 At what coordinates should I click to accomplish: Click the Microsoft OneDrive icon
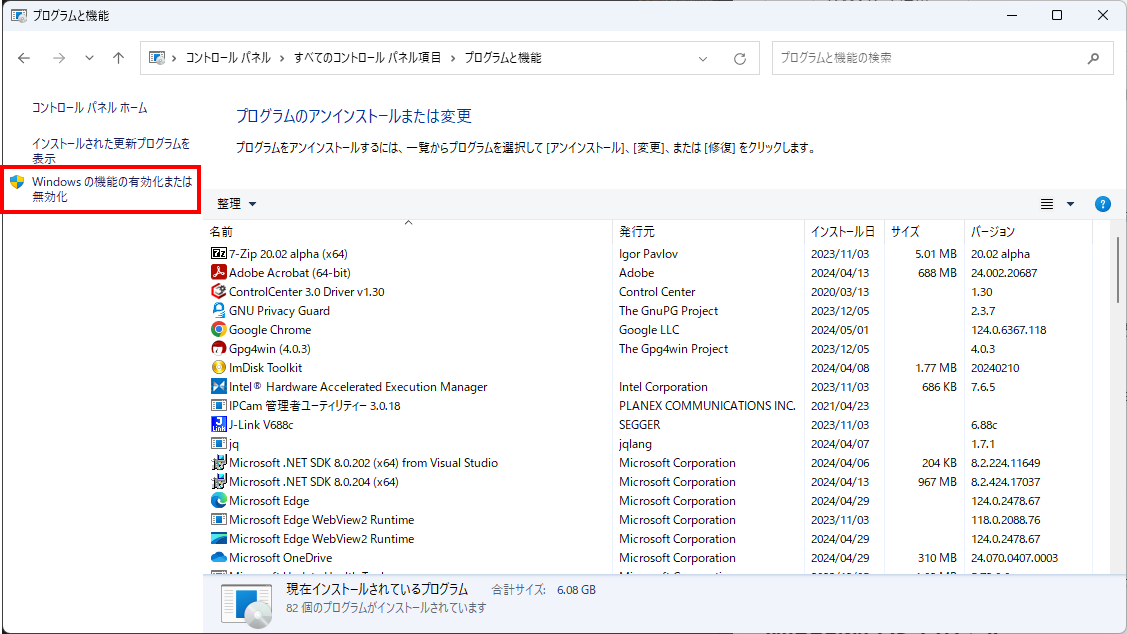pyautogui.click(x=218, y=558)
